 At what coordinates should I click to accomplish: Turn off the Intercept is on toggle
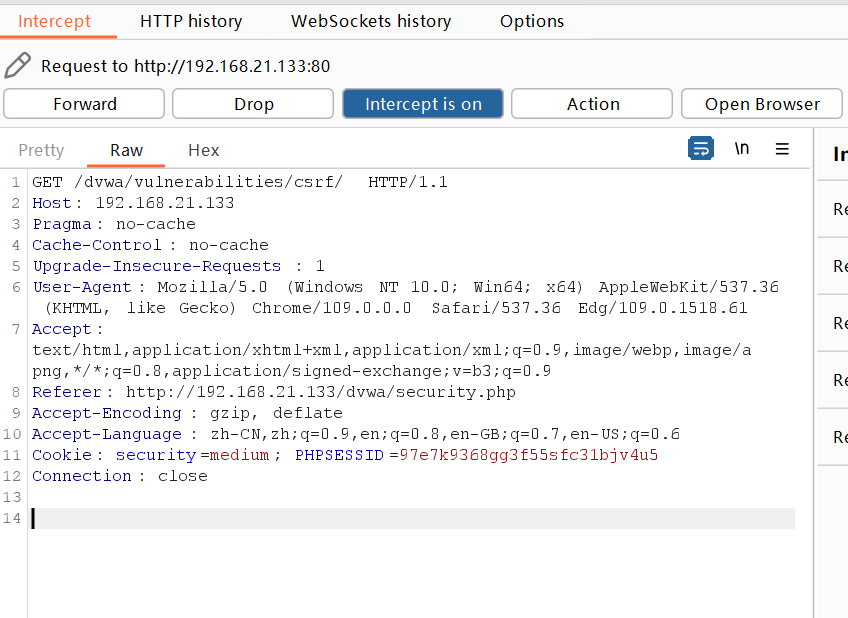click(x=423, y=104)
